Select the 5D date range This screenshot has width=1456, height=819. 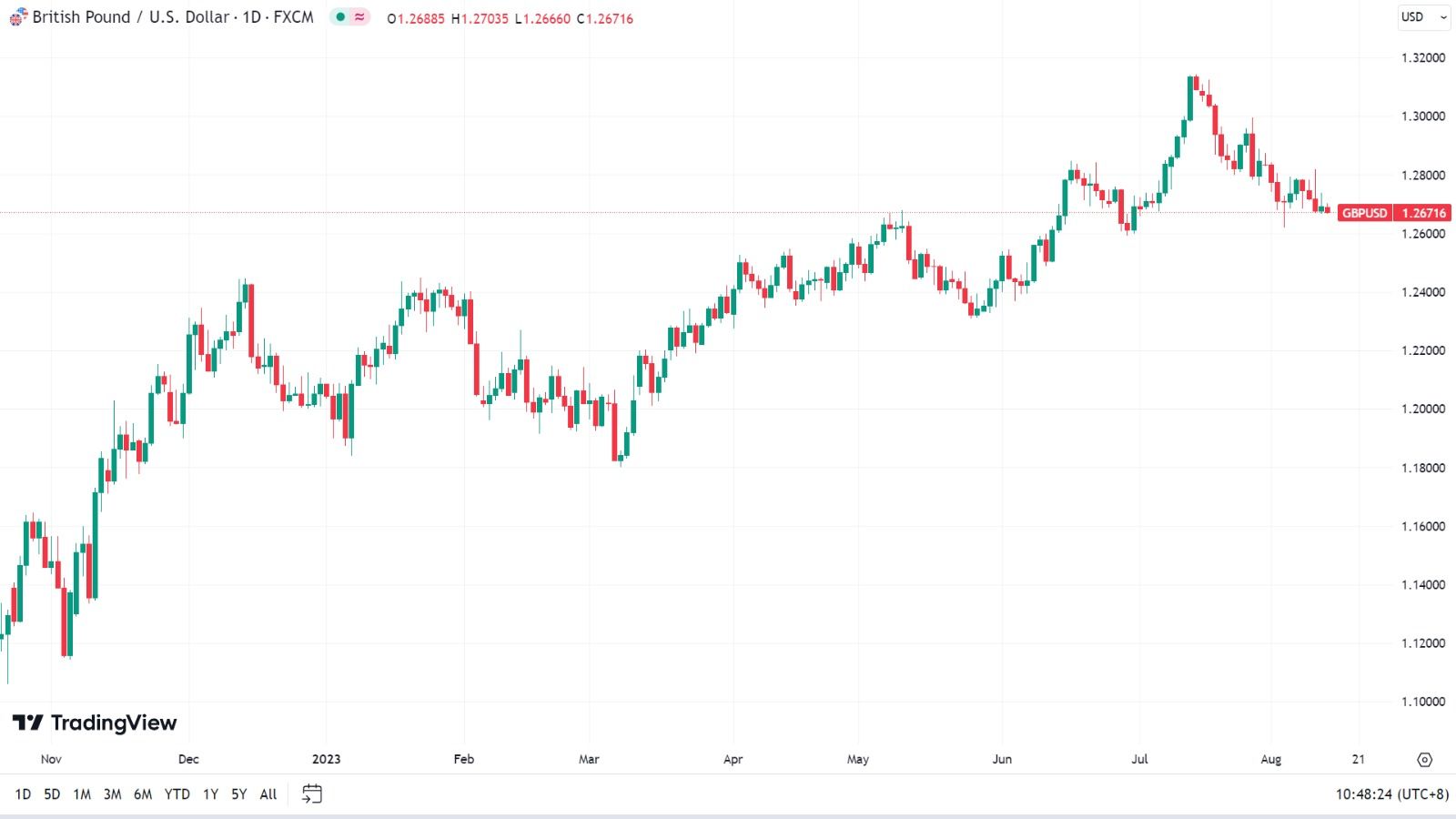pyautogui.click(x=52, y=794)
